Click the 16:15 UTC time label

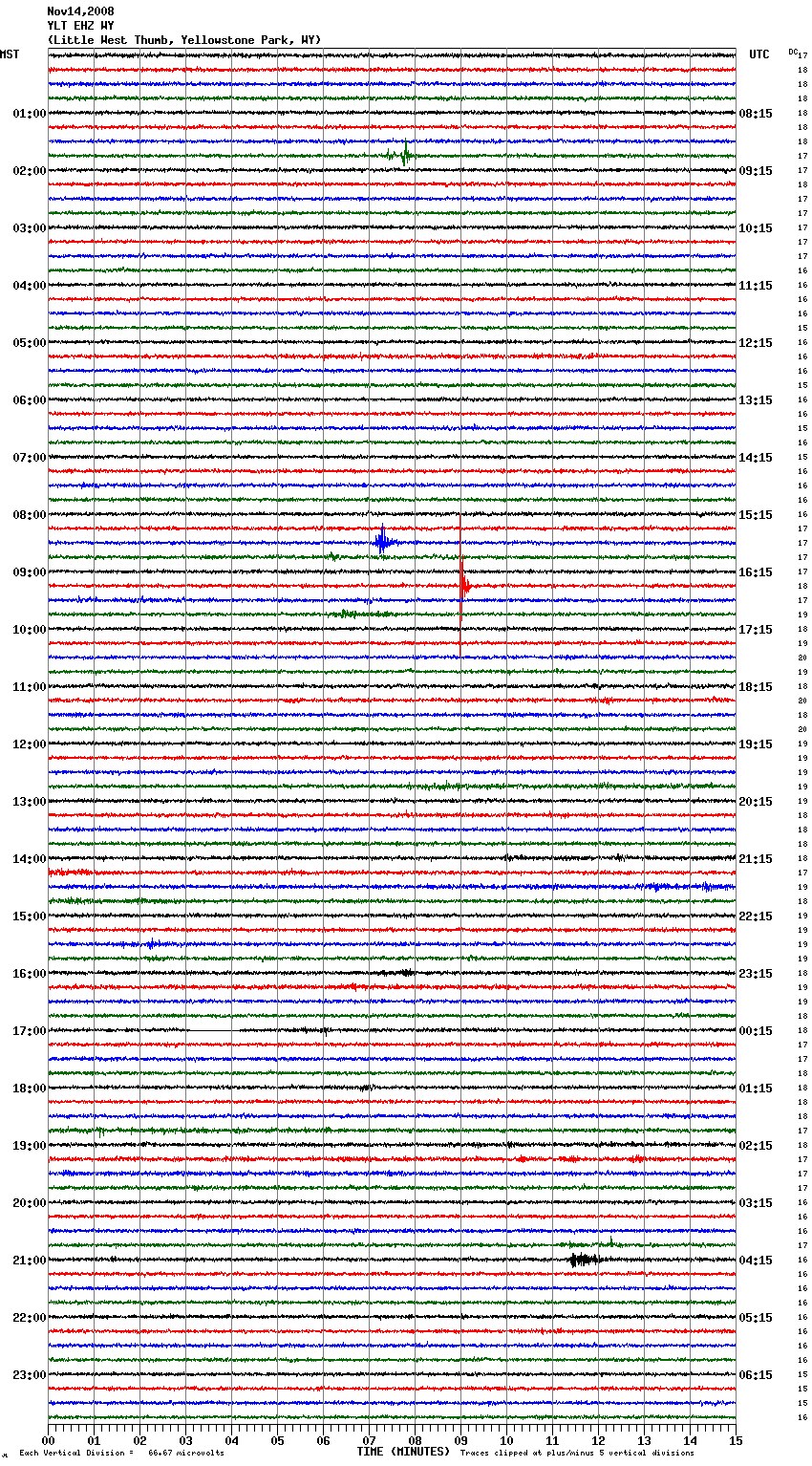click(756, 572)
